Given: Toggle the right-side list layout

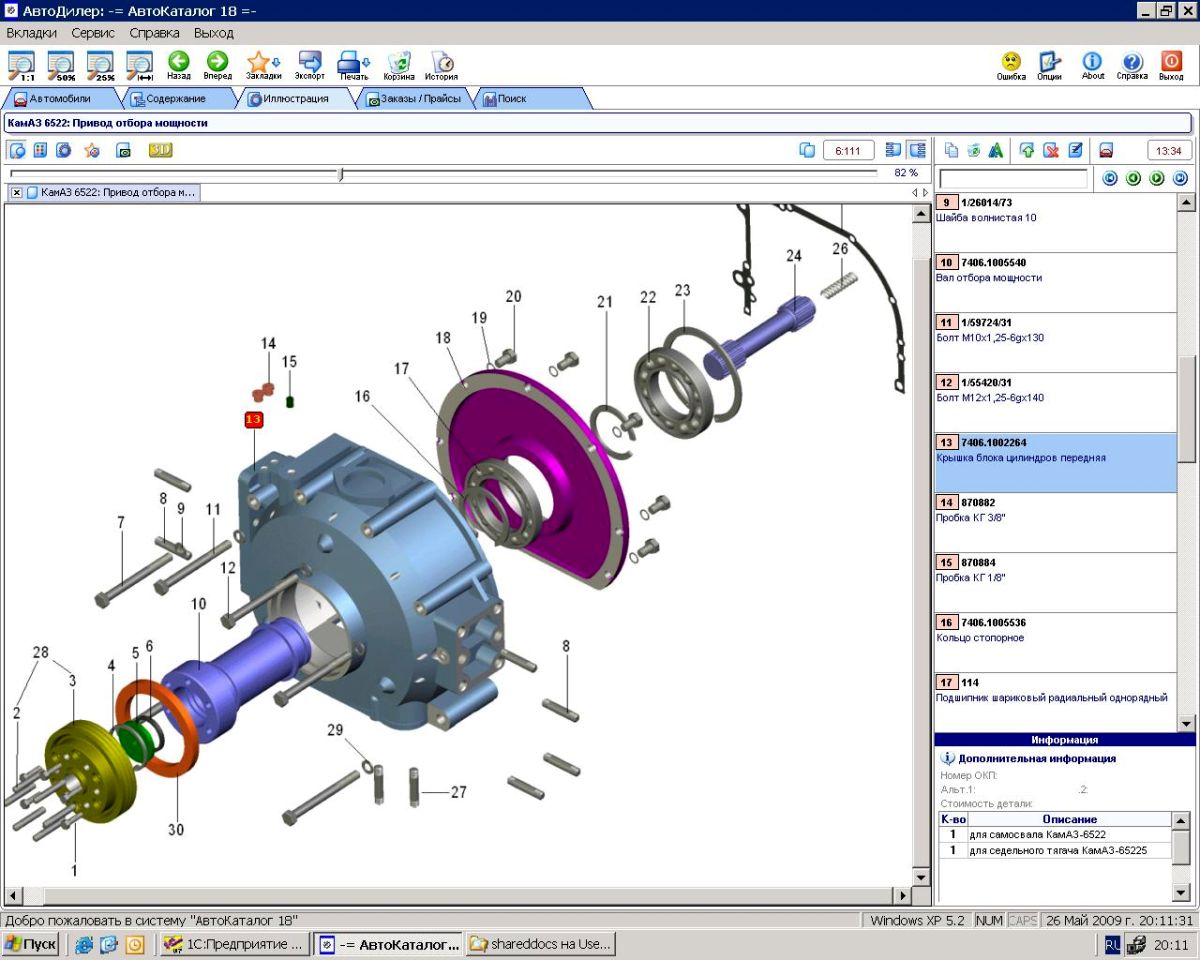Looking at the screenshot, I should 916,151.
